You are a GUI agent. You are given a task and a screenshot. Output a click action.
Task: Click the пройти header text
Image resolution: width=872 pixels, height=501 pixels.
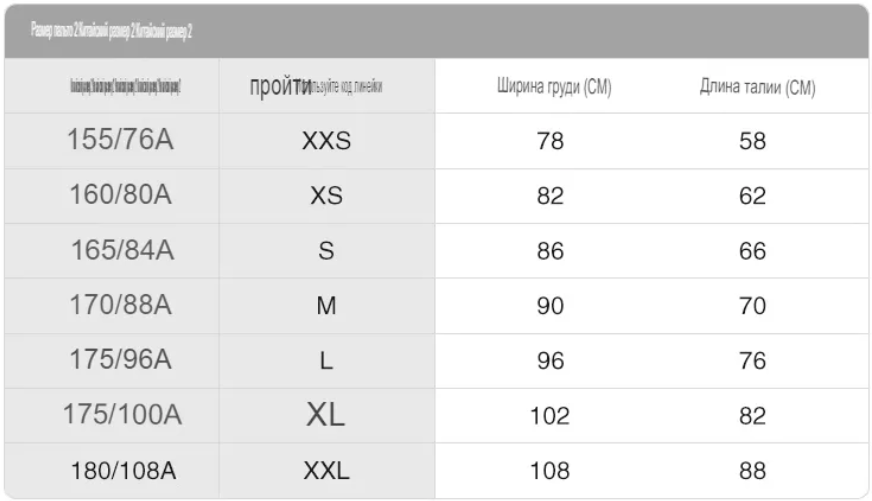coord(280,87)
